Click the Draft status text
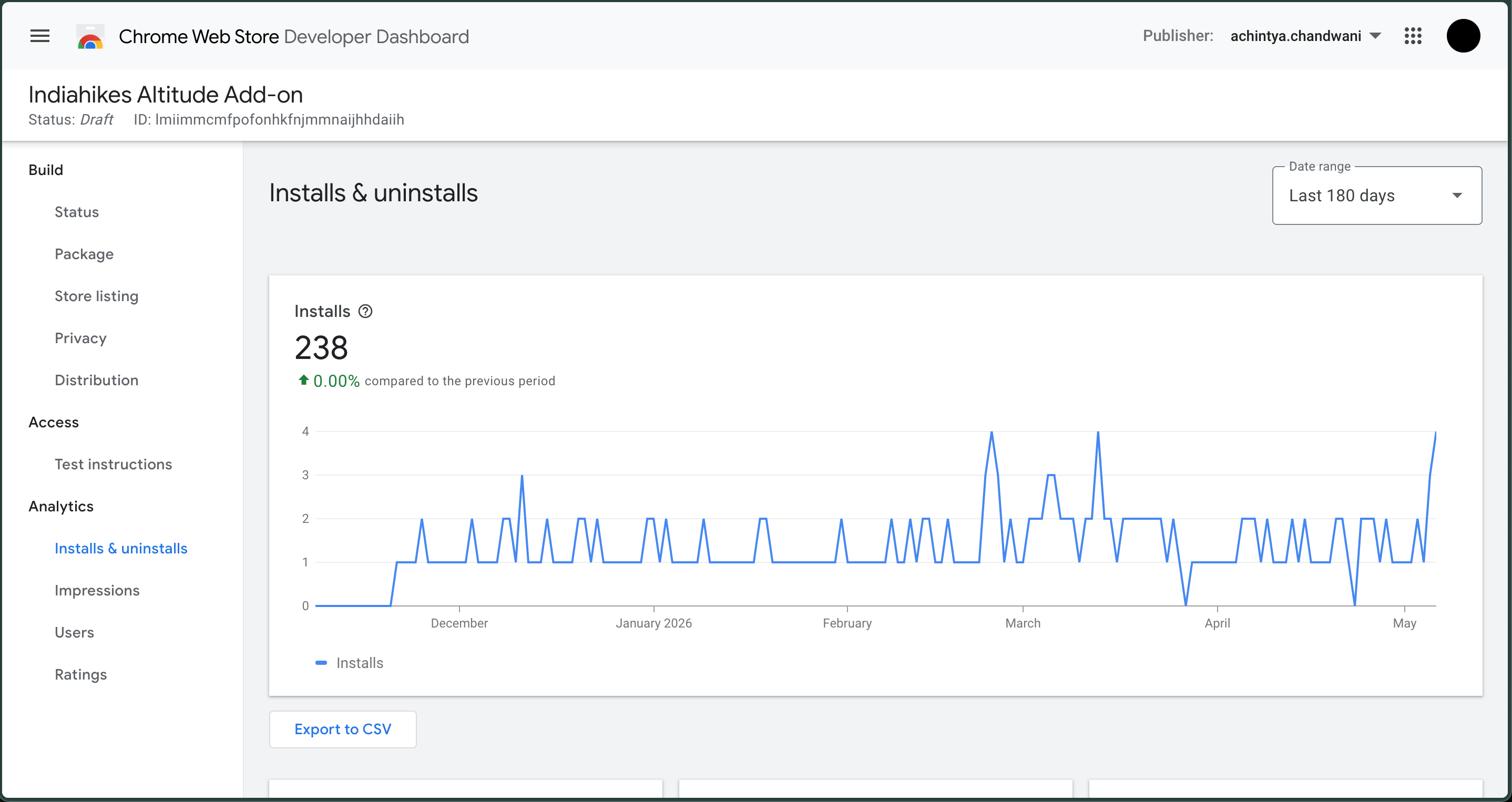Image resolution: width=1512 pixels, height=802 pixels. 97,120
